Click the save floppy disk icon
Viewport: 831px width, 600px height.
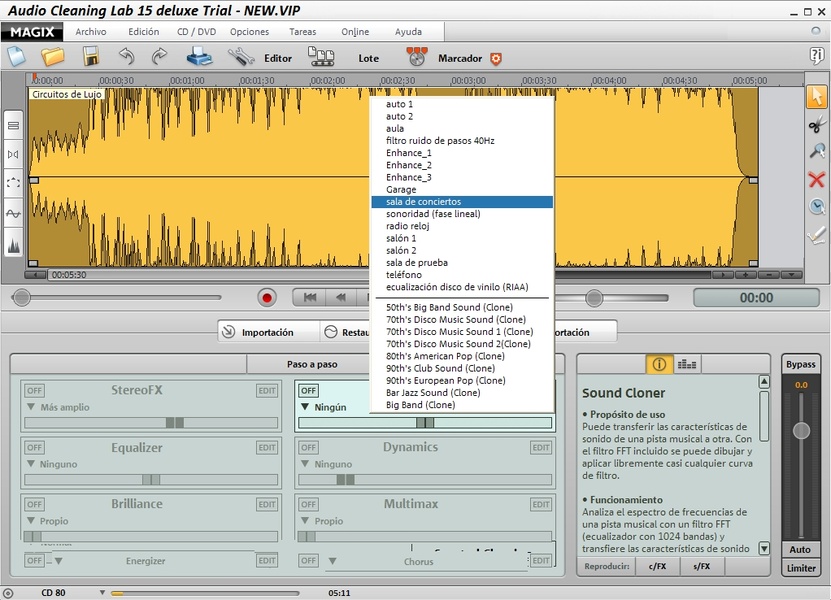[x=90, y=57]
